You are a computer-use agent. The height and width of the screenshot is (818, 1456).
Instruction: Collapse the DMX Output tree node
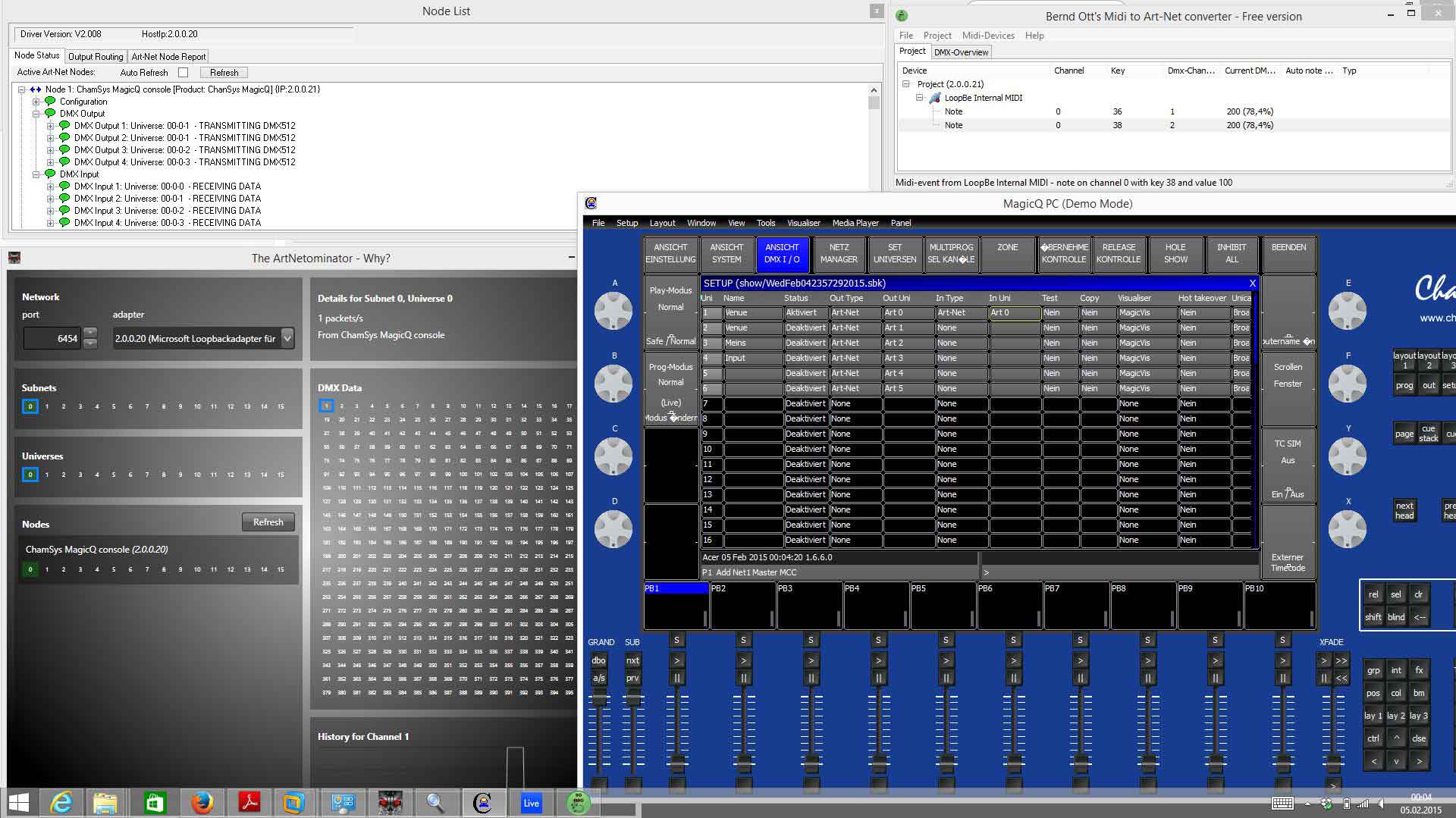(x=36, y=114)
